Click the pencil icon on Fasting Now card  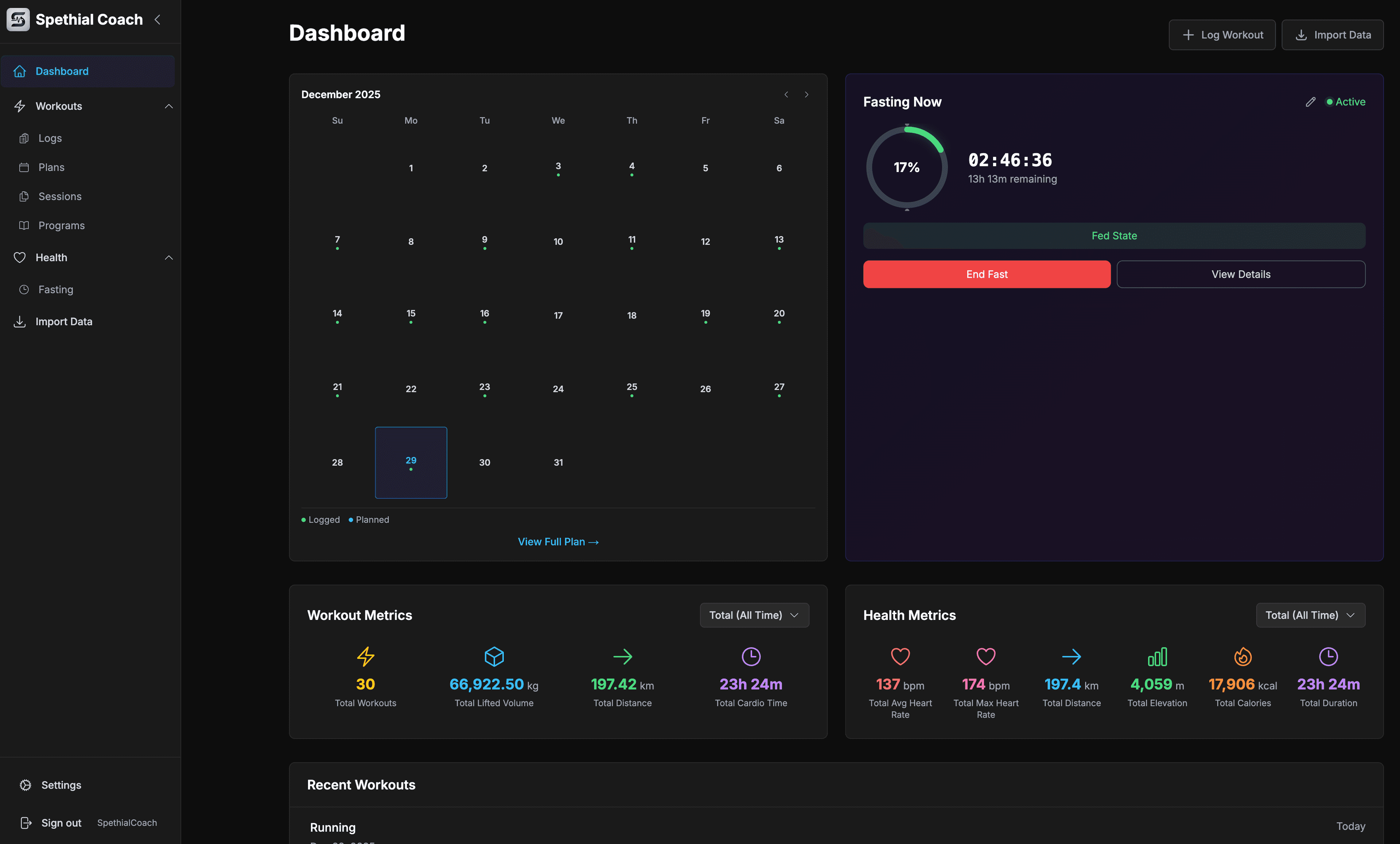1311,102
